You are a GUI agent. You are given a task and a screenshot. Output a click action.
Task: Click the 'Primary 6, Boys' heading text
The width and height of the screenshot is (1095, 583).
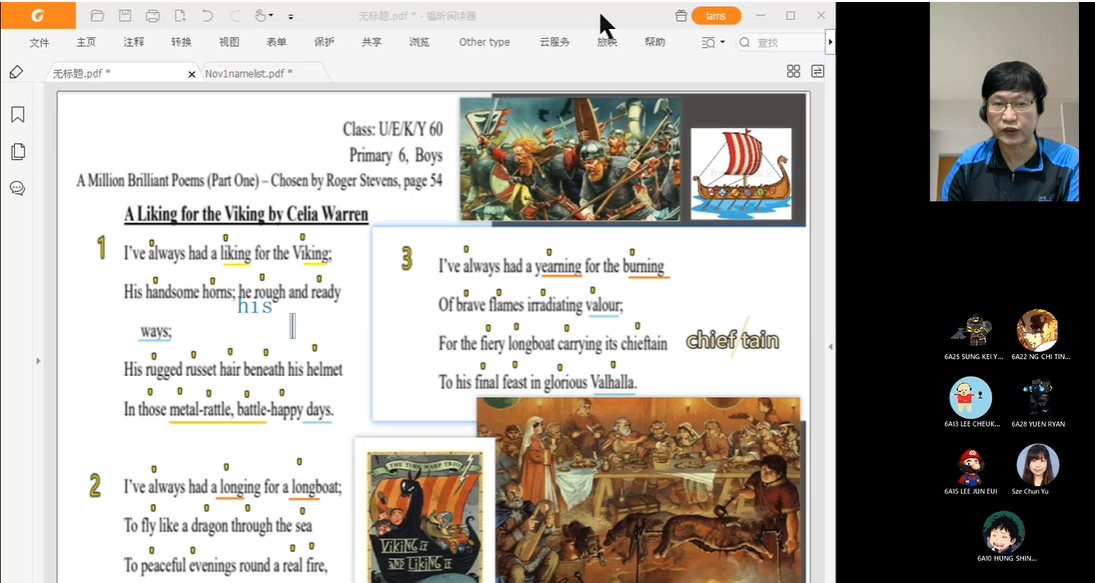[395, 155]
